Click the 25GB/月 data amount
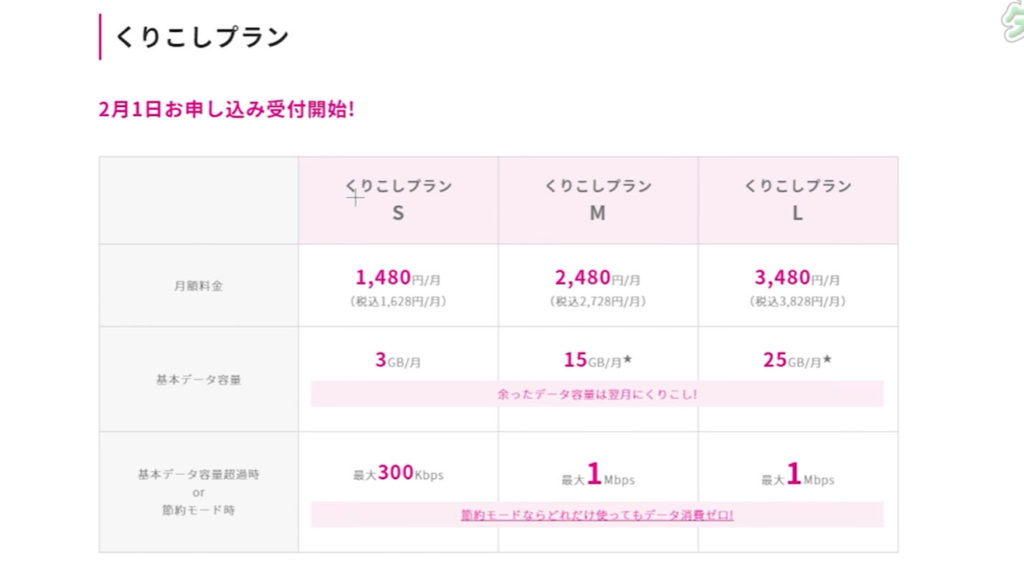 pyautogui.click(x=797, y=360)
